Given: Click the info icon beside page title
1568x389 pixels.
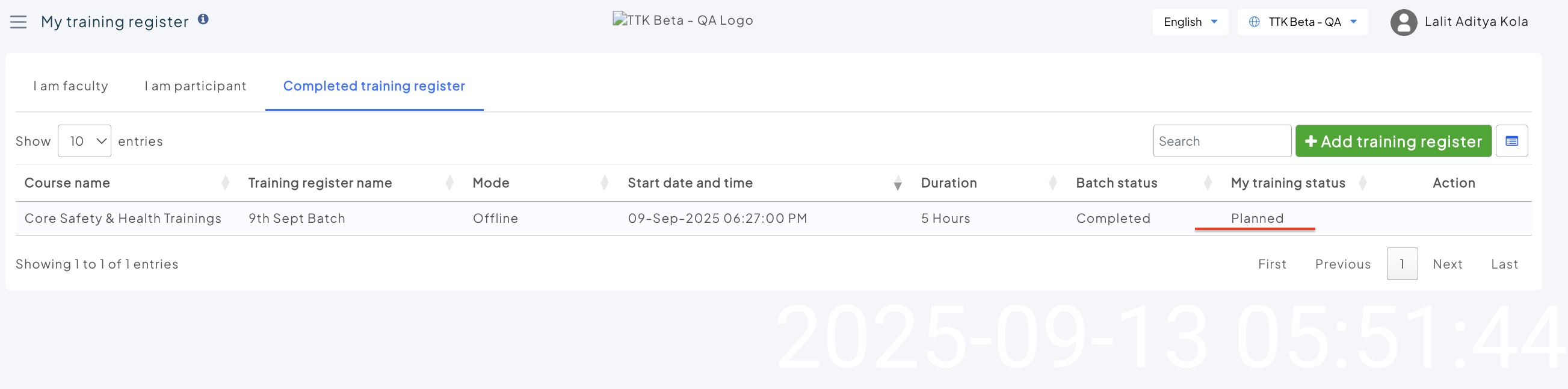Looking at the screenshot, I should [203, 19].
